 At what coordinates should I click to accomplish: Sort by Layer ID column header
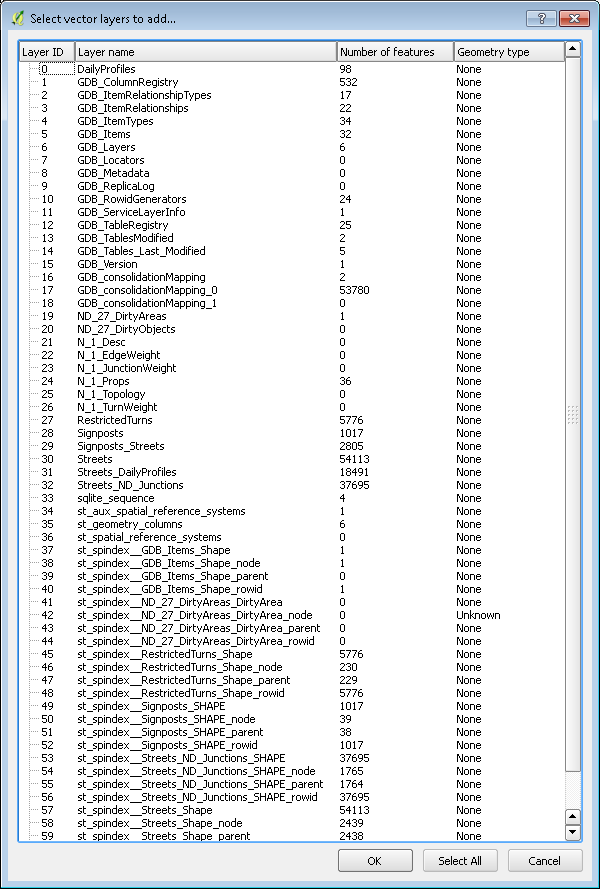[x=47, y=52]
